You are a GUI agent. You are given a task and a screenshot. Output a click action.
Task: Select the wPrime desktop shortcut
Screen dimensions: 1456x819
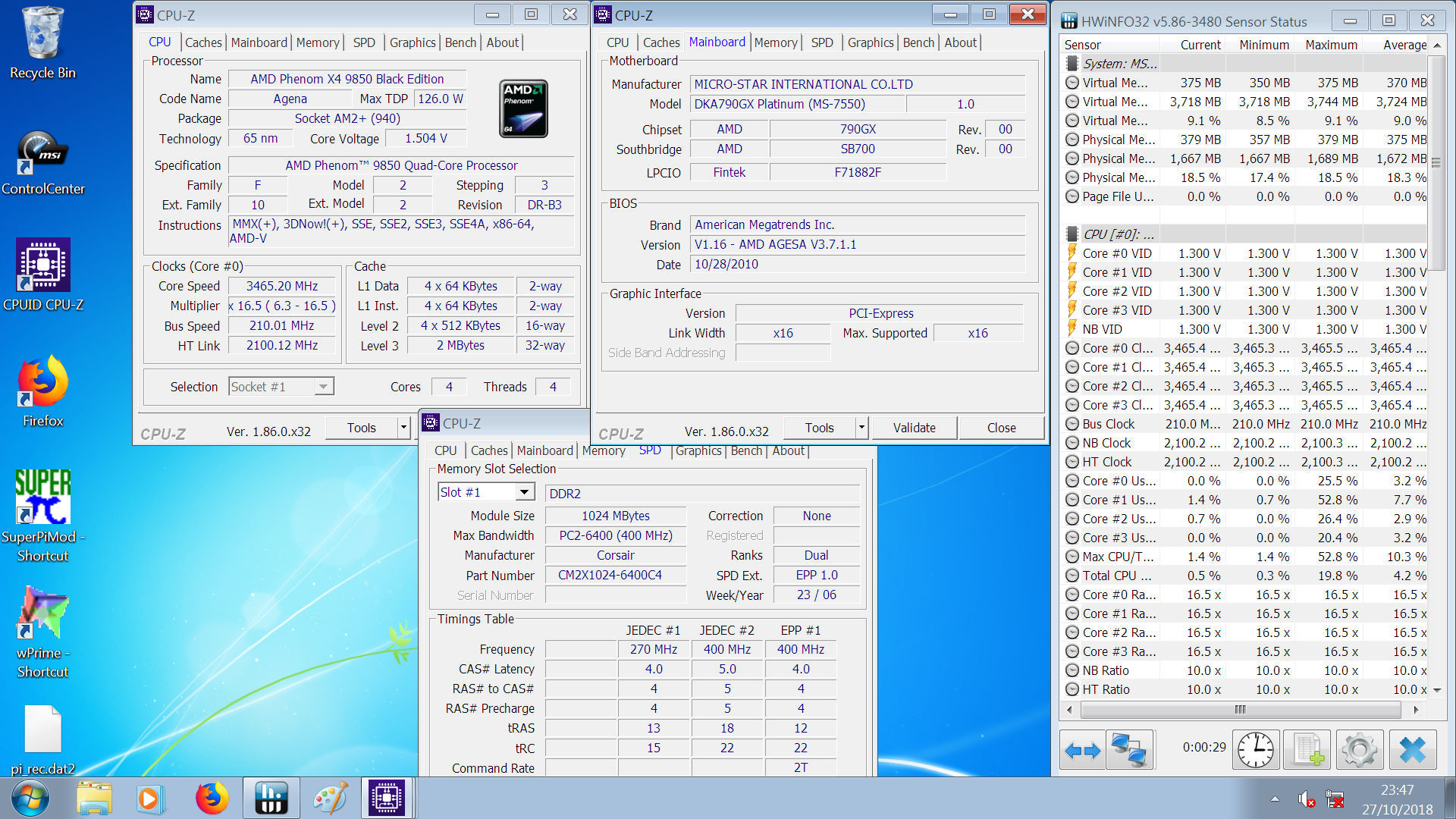[x=42, y=632]
